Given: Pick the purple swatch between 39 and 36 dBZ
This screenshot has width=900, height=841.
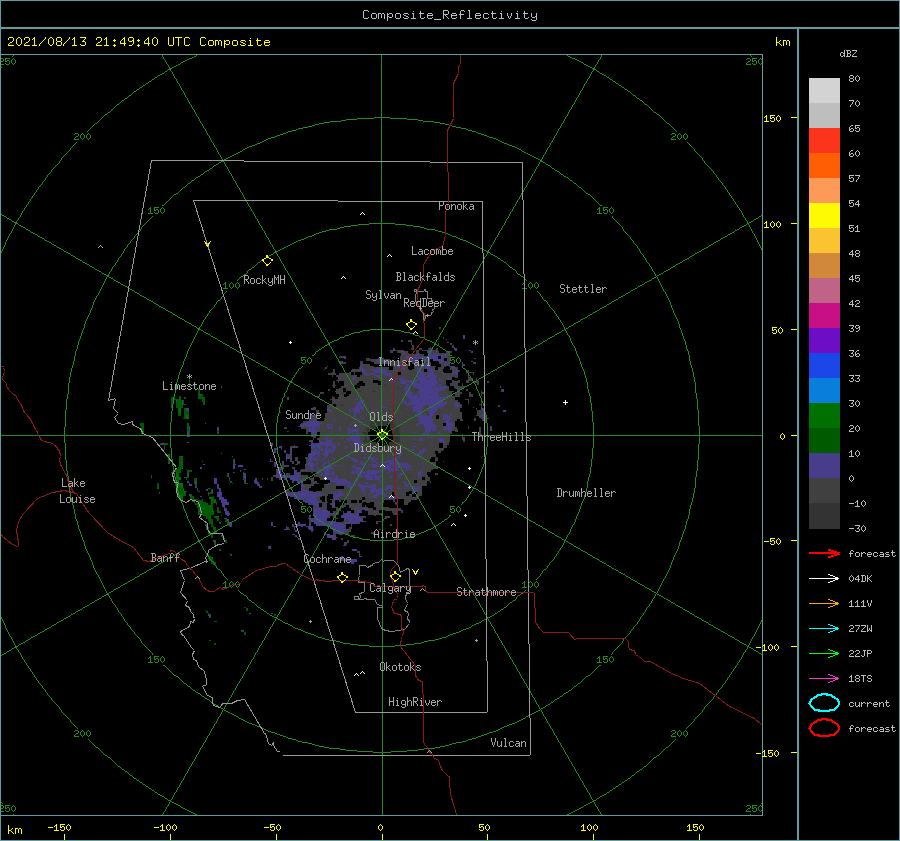Looking at the screenshot, I should pos(824,341).
